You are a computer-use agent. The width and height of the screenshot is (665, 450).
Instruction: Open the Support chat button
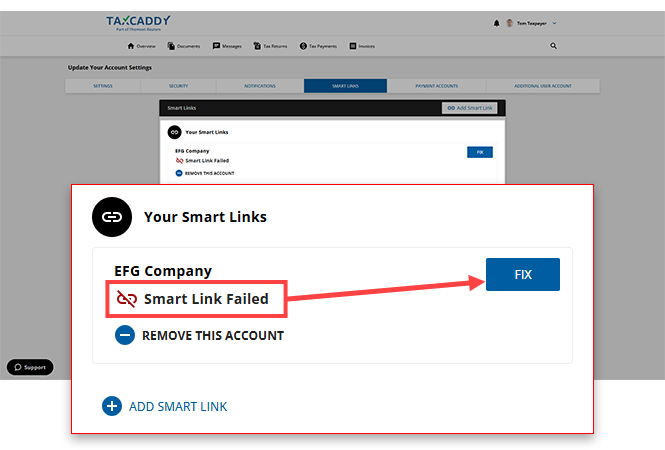point(30,367)
